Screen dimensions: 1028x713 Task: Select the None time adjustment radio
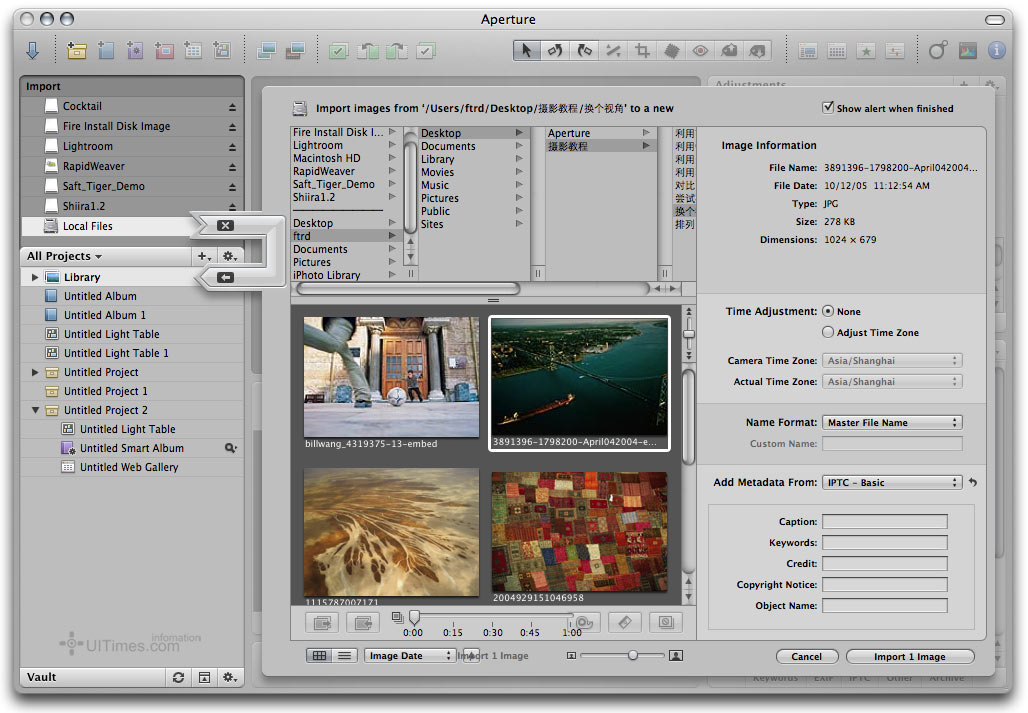coord(828,311)
